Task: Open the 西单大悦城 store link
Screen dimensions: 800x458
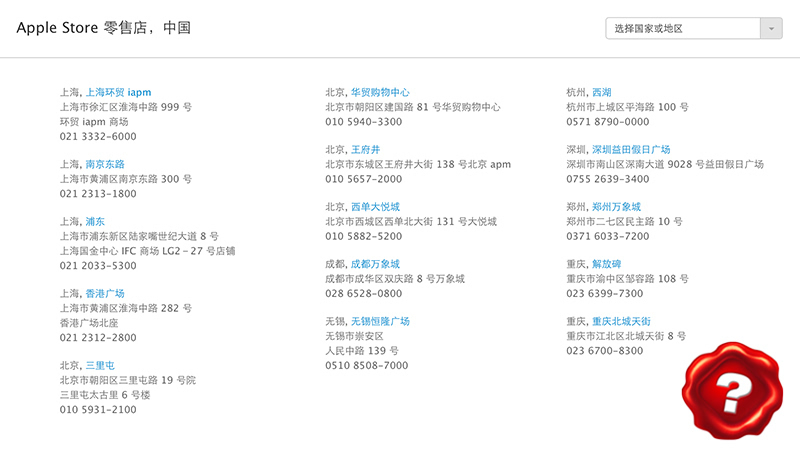Action: 376,207
